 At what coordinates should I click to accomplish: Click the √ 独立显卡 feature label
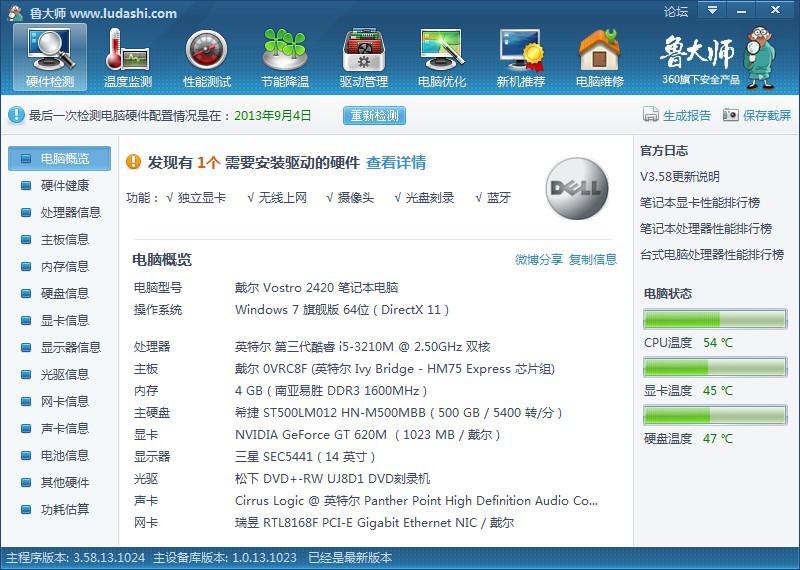196,198
